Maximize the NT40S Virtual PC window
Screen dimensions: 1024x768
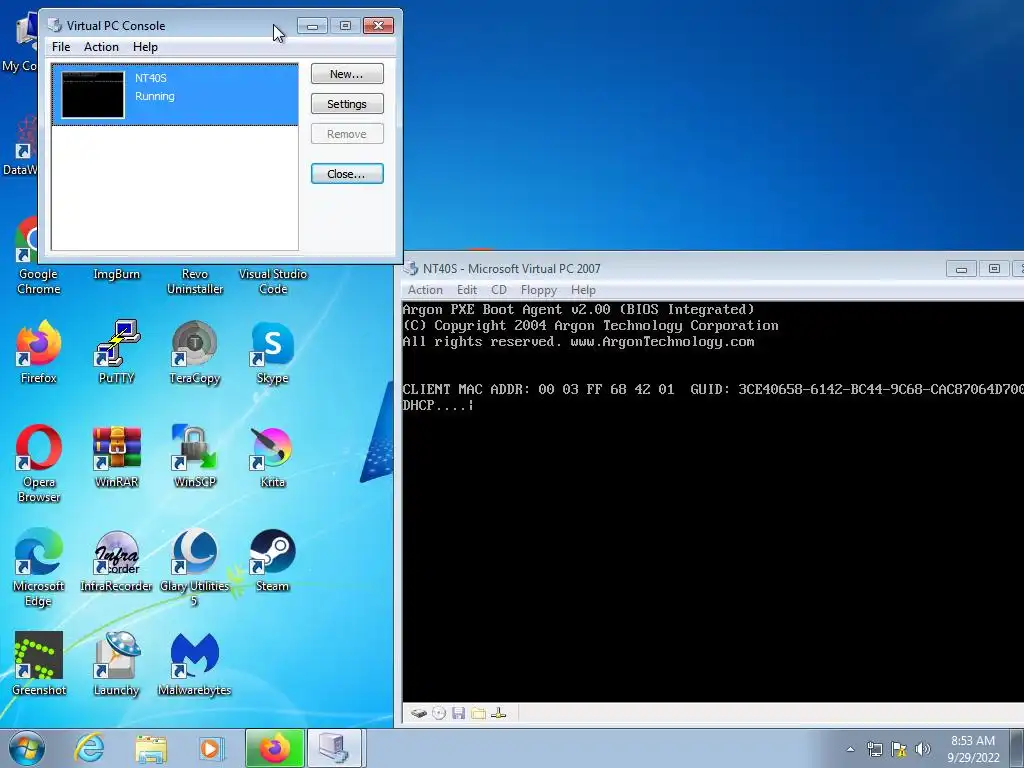click(994, 268)
